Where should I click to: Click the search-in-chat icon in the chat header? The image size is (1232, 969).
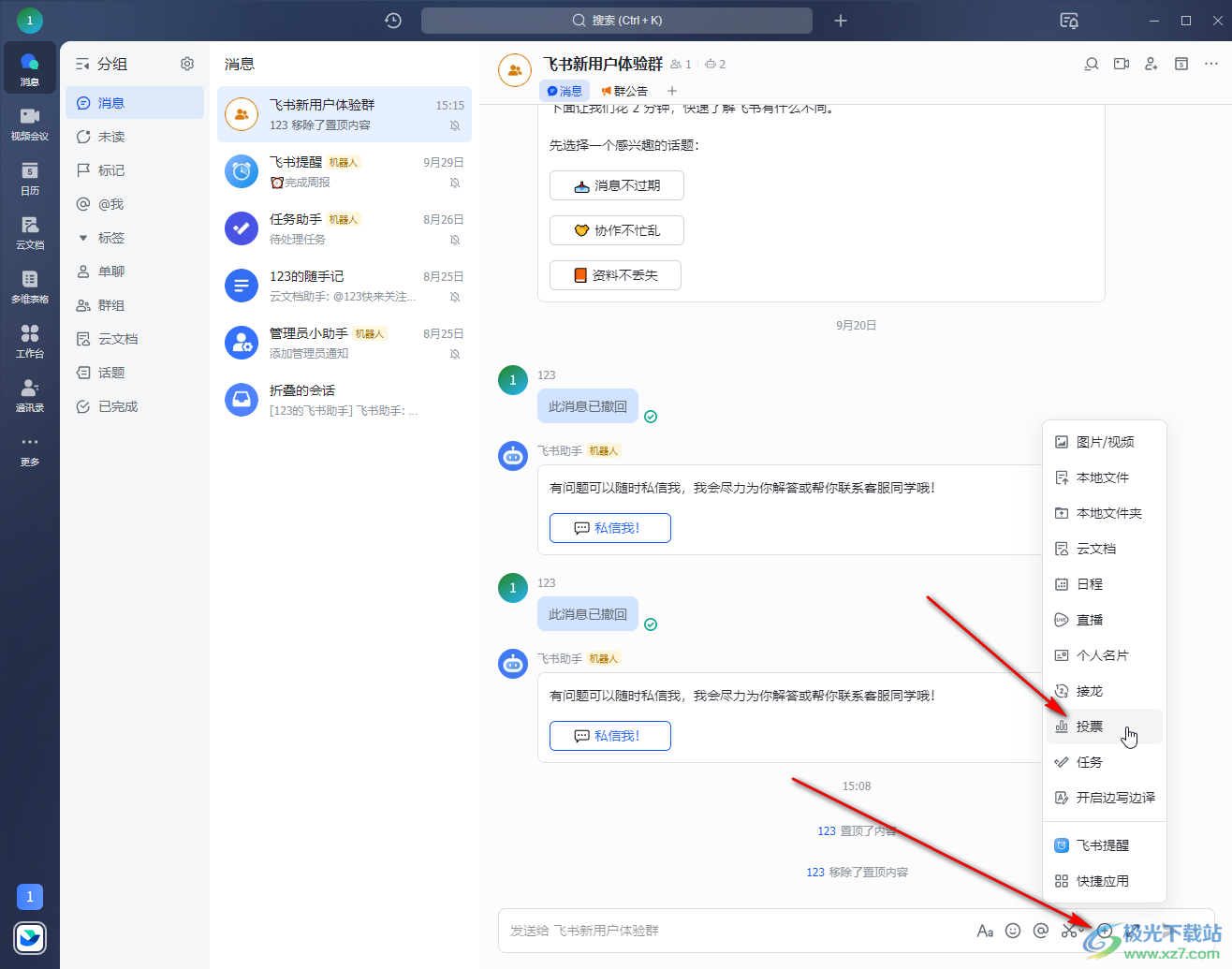click(x=1092, y=64)
